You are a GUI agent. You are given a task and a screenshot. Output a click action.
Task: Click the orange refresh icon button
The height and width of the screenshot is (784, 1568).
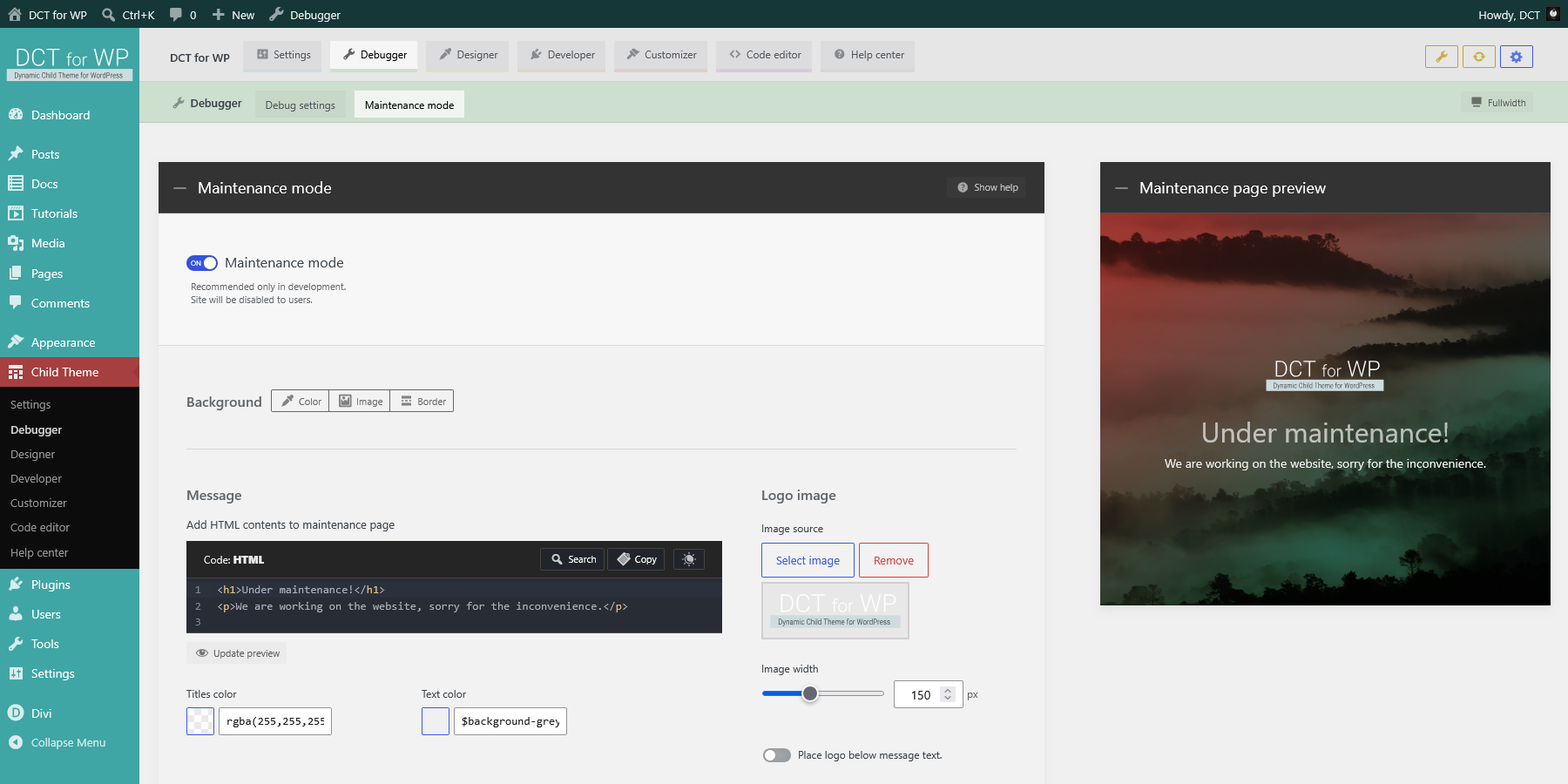[x=1479, y=57]
